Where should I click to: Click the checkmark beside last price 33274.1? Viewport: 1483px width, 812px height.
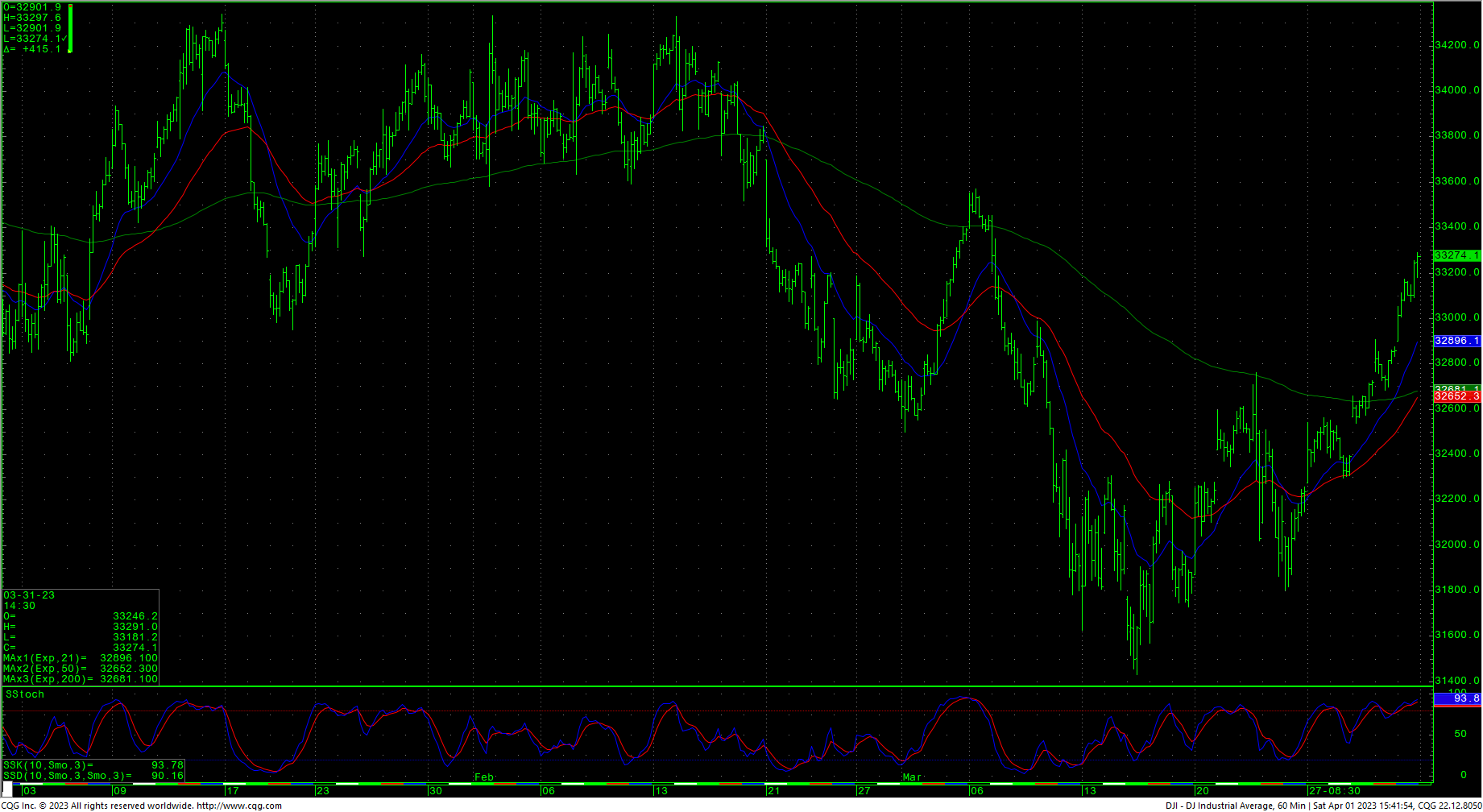click(64, 39)
